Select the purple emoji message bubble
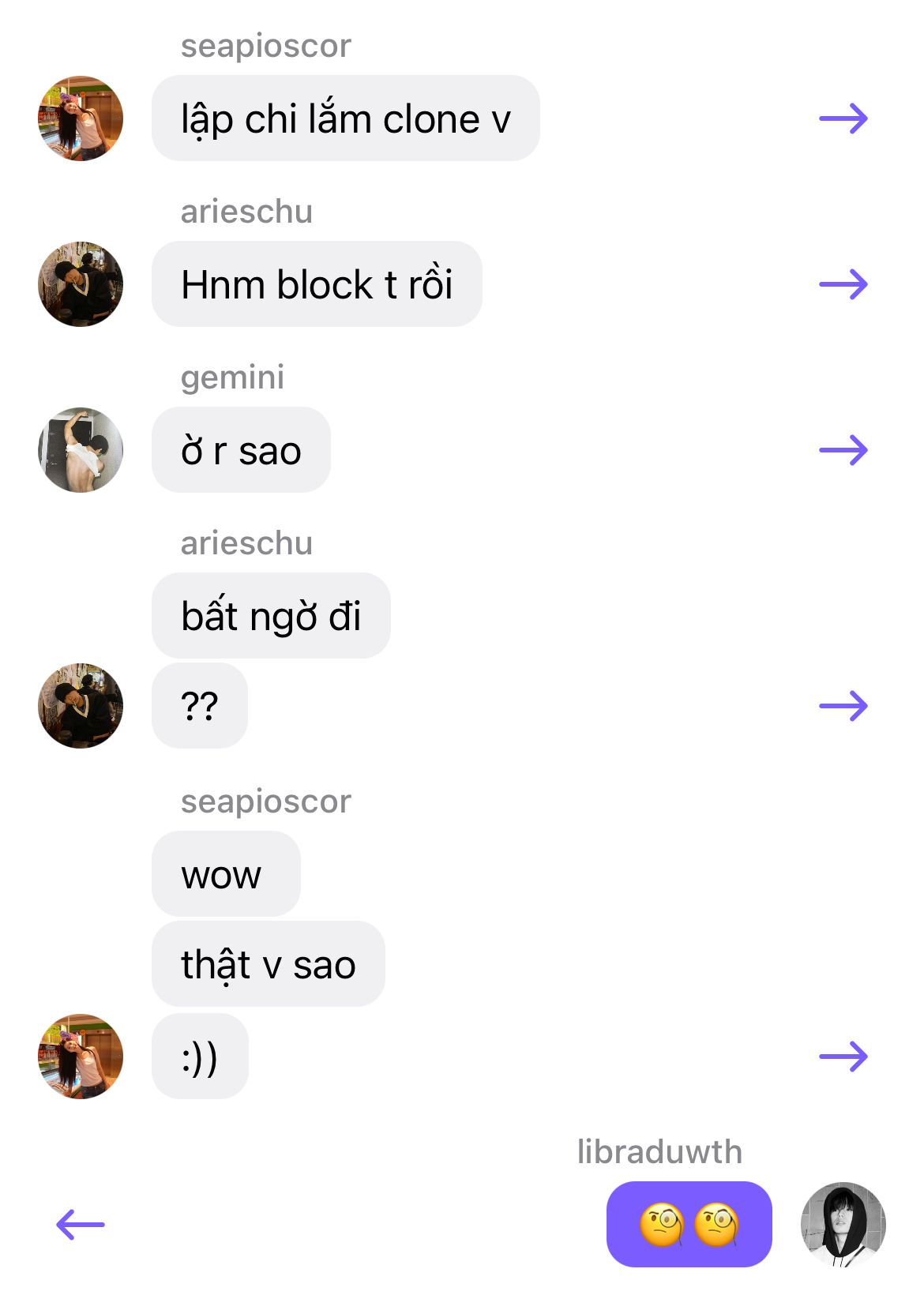Screen dimensions: 924x1295 [x=689, y=1225]
